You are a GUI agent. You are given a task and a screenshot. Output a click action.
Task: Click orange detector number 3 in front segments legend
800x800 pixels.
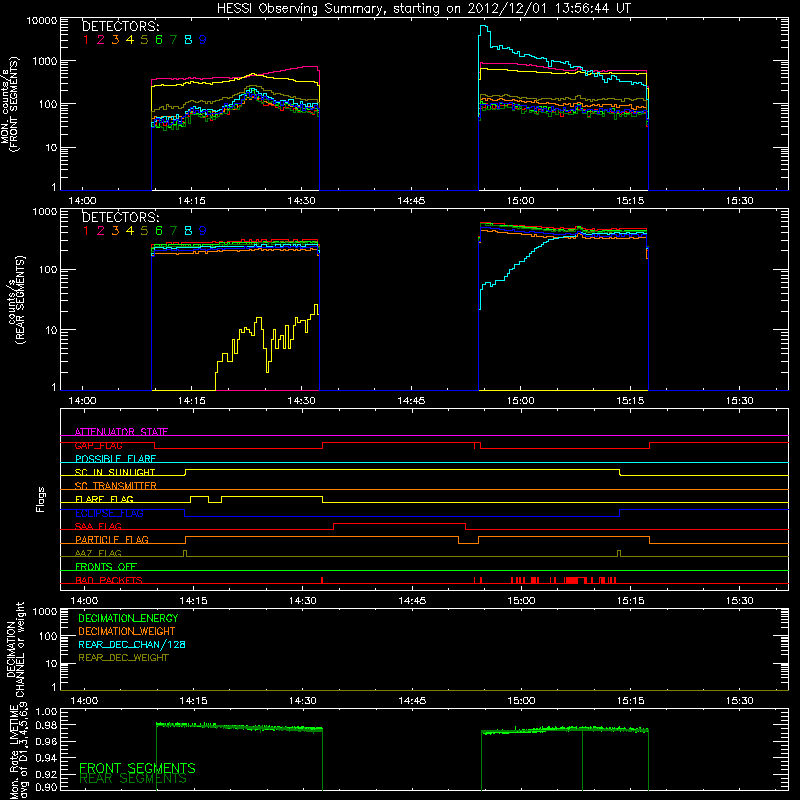pos(115,40)
